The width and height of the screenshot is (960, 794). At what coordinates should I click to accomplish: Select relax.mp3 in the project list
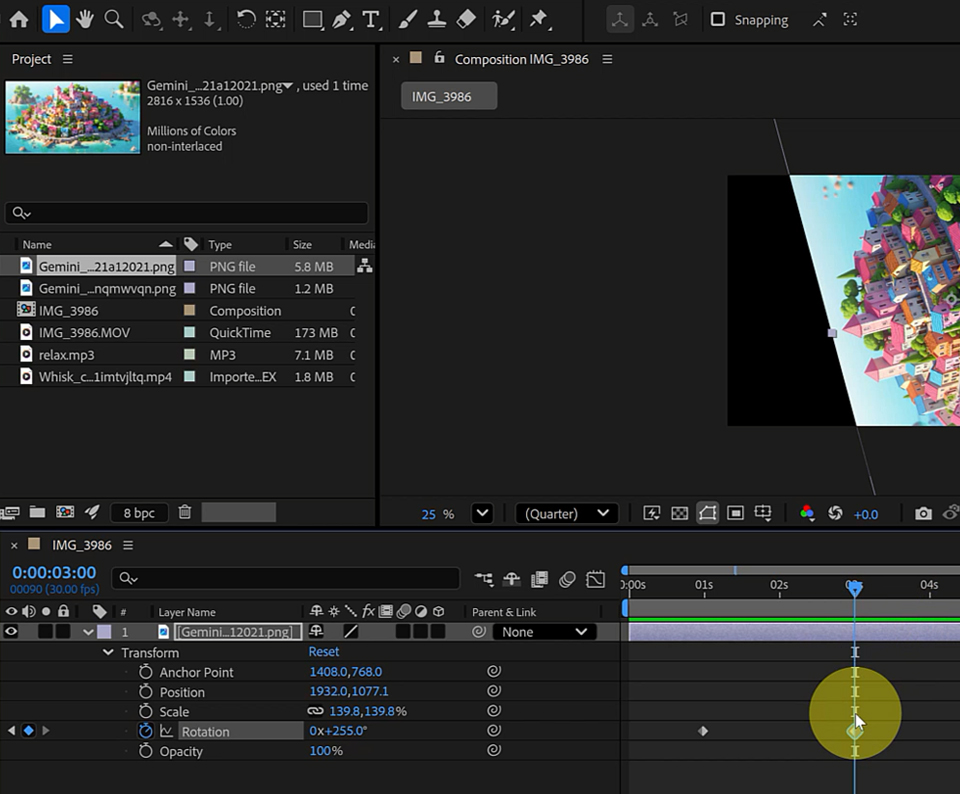[66, 355]
